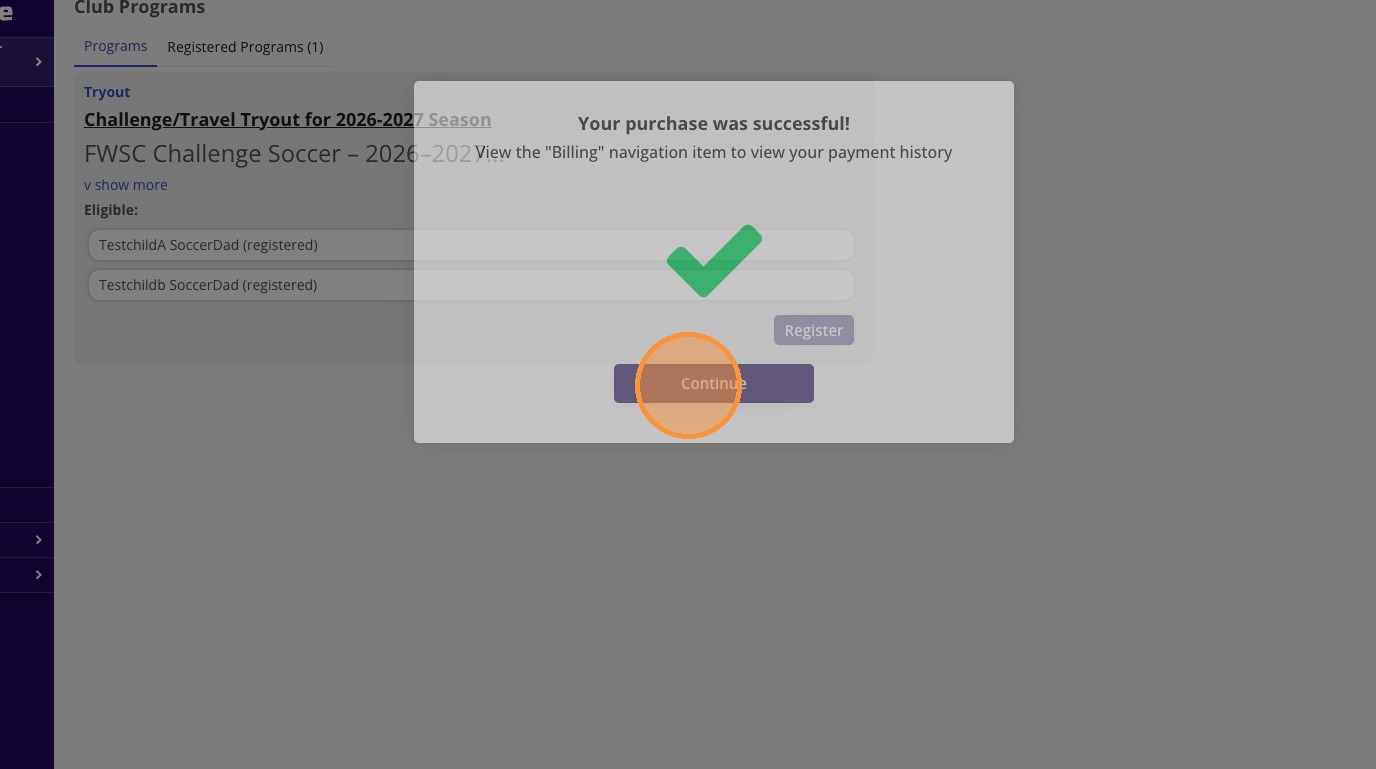Click the empty sidebar row below the top chevron
Viewport: 1376px width, 769px height.
26,105
